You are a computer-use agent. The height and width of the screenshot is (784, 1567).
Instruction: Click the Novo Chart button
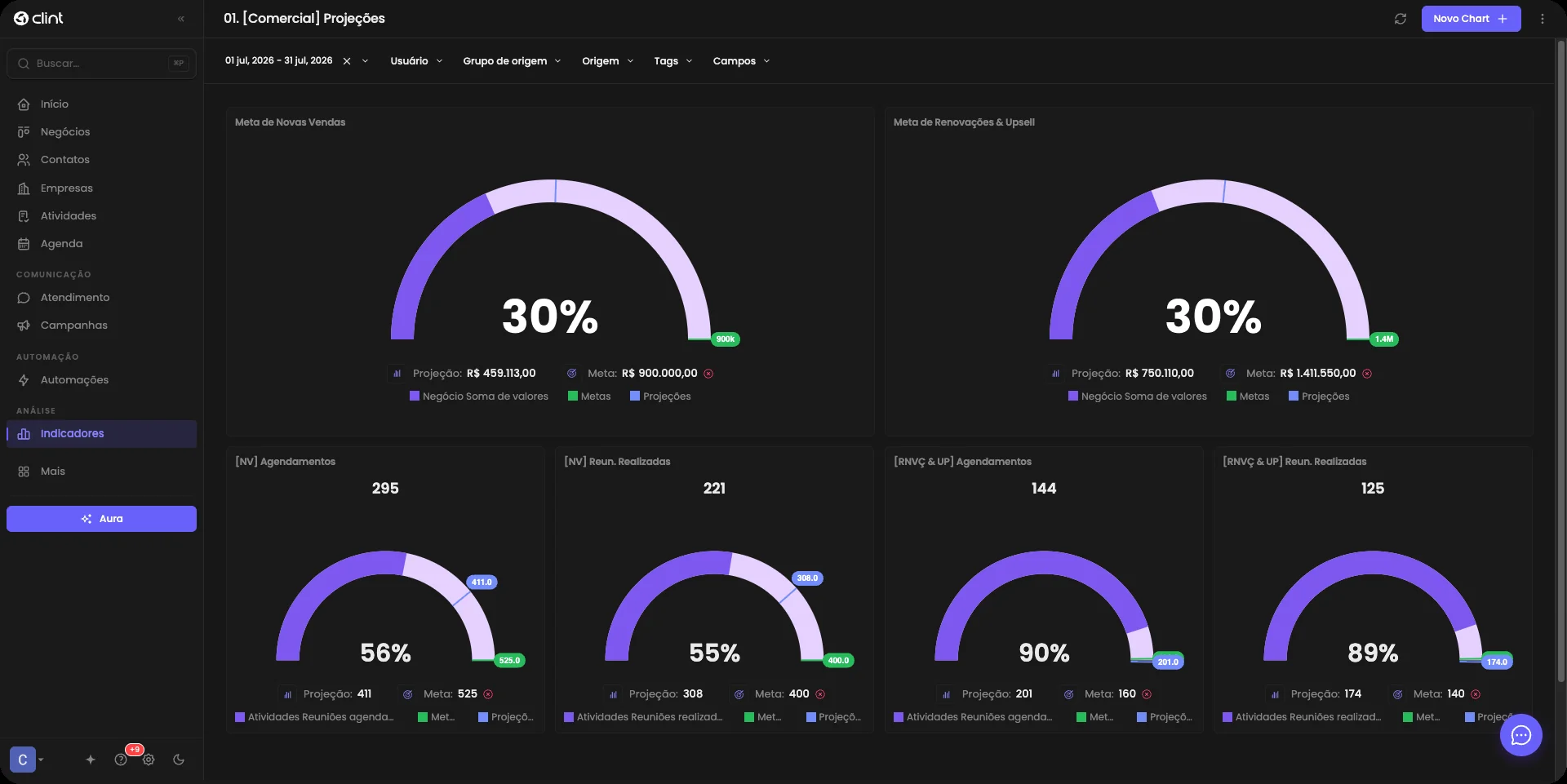click(1471, 19)
